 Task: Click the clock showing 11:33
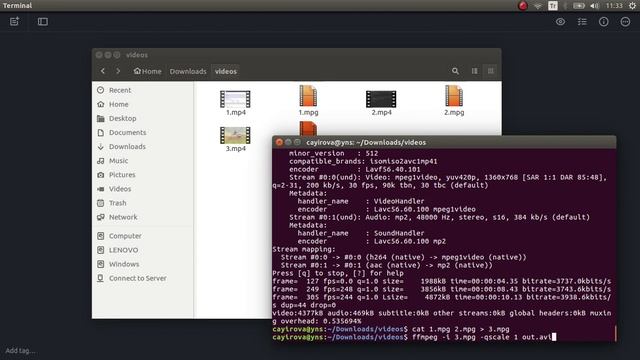614,6
